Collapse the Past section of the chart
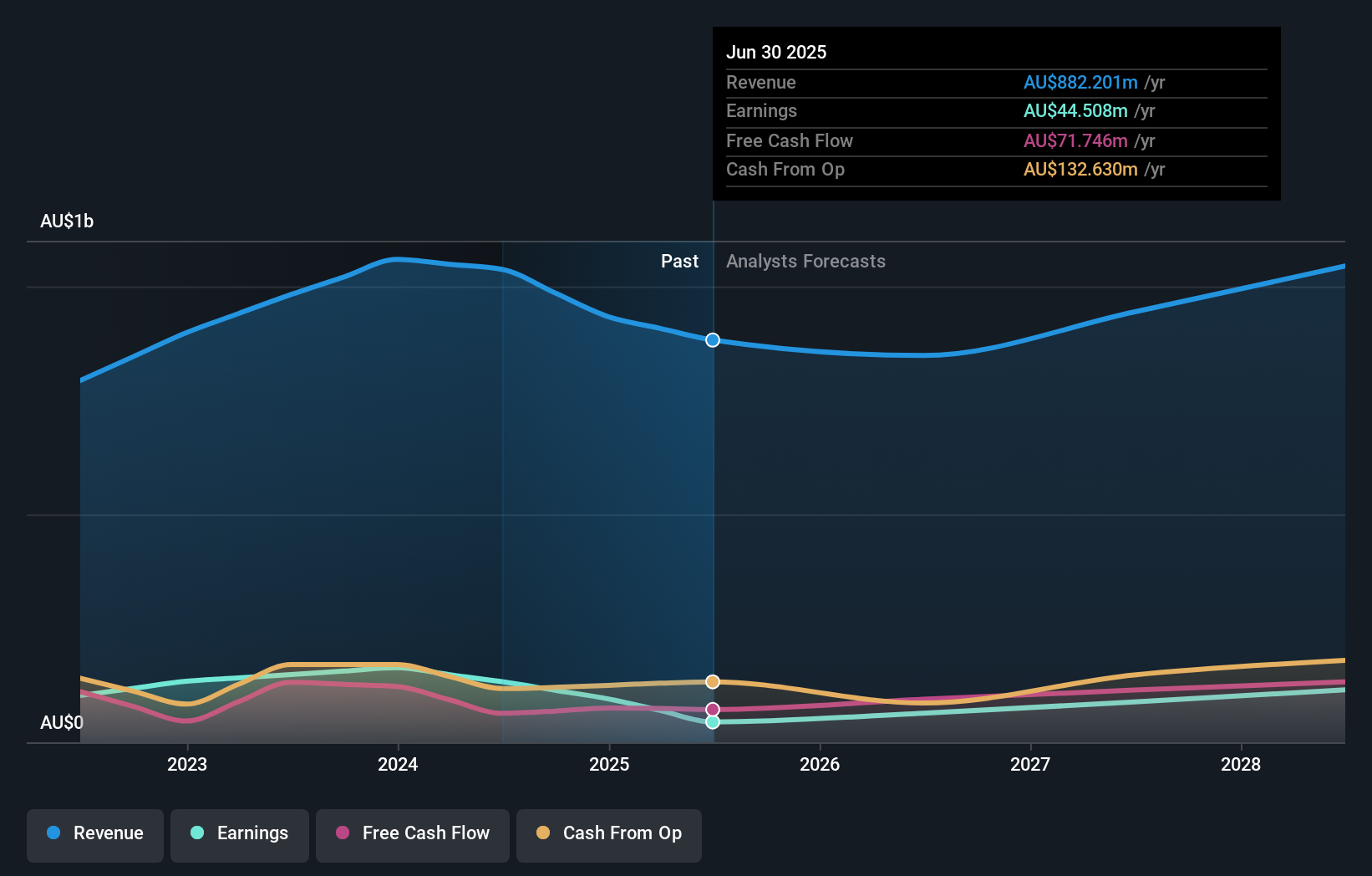 point(679,261)
